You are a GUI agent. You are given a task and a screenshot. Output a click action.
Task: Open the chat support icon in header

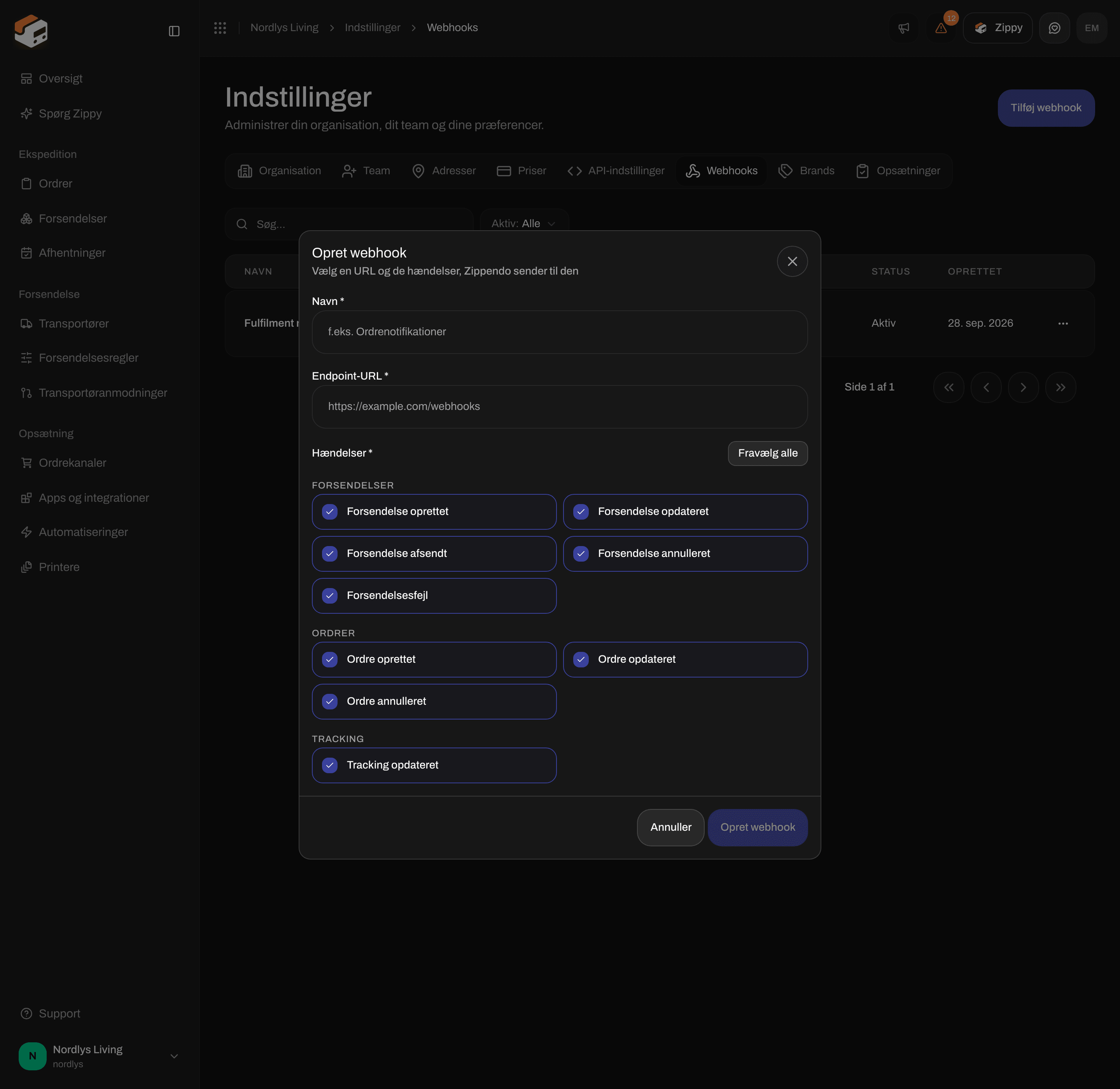pos(1054,28)
